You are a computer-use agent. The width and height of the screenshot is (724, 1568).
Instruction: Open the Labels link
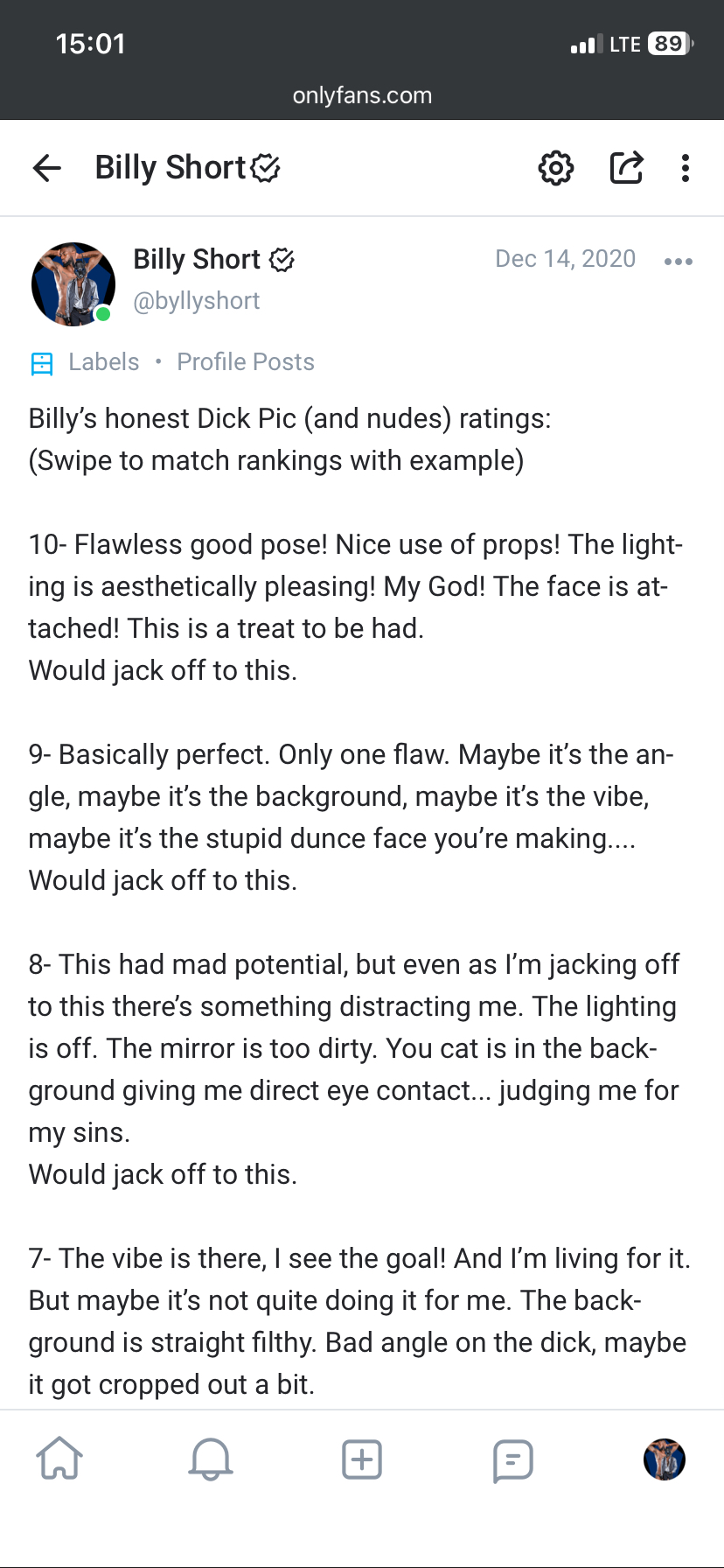[x=104, y=362]
